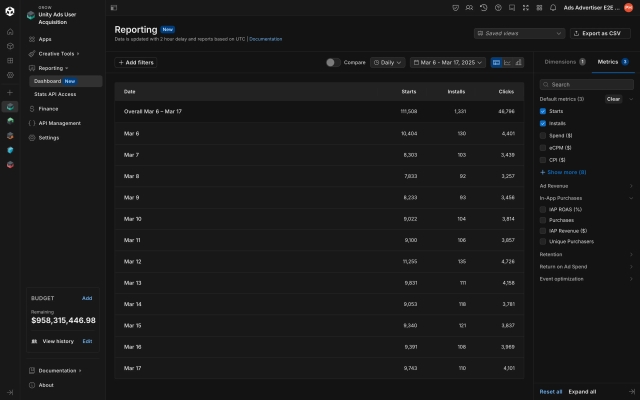Expand Creative Tools in the sidebar
The image size is (640, 400).
(x=56, y=54)
